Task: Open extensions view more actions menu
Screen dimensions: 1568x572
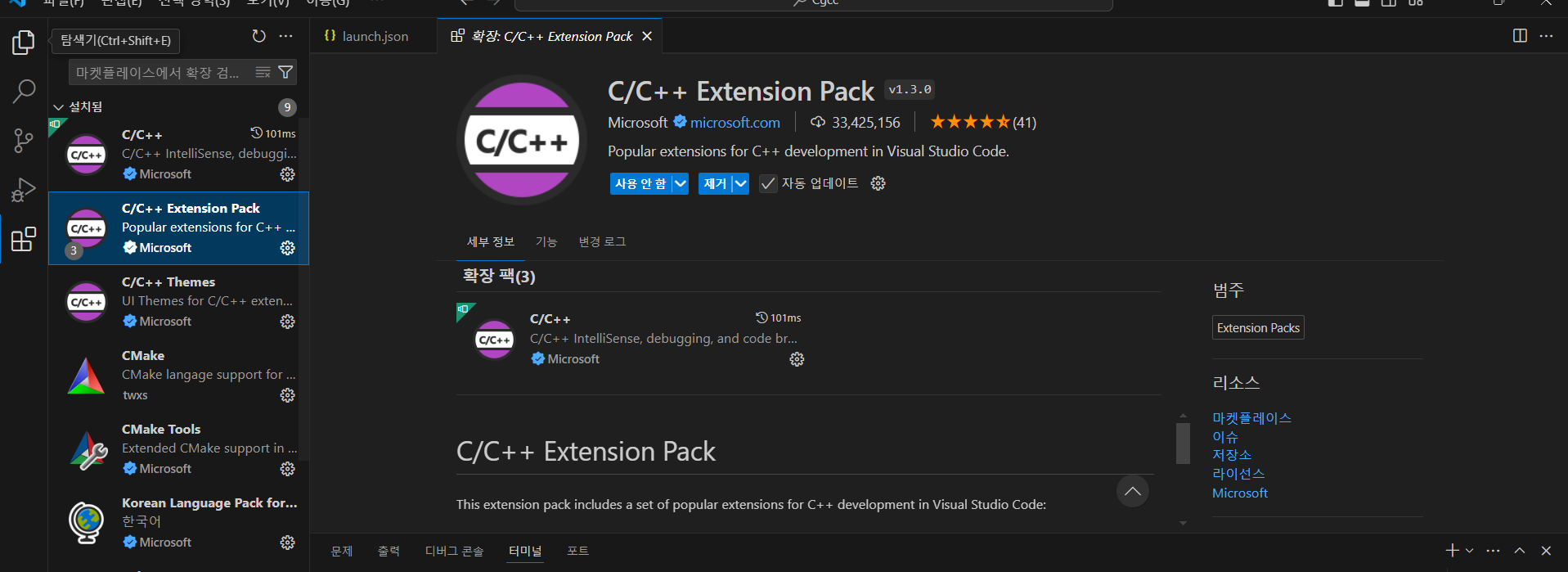Action: pos(285,36)
